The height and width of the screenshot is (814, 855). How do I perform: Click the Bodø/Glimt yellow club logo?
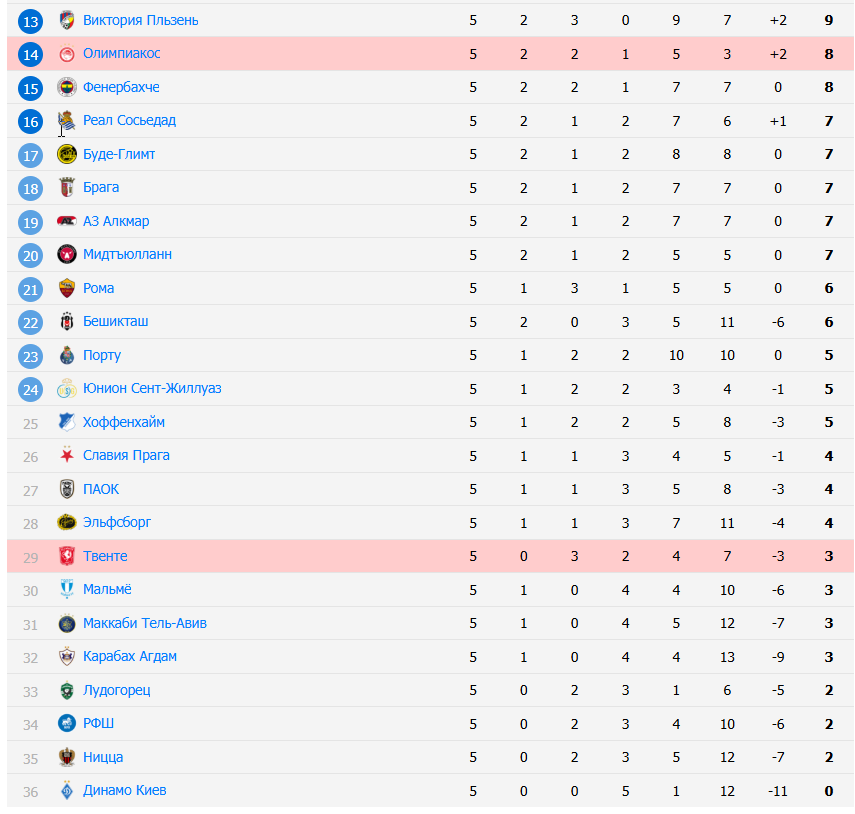point(67,154)
